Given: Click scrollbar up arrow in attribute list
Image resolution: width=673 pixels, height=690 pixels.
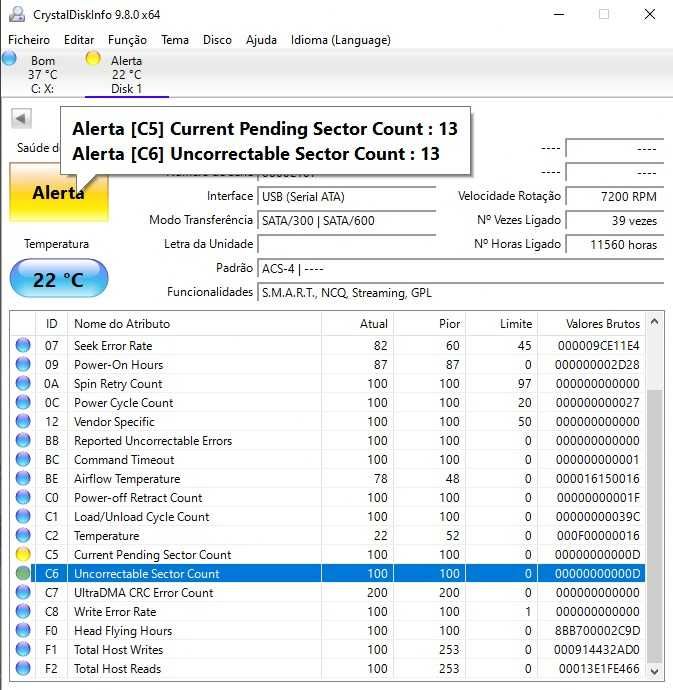Looking at the screenshot, I should [655, 322].
